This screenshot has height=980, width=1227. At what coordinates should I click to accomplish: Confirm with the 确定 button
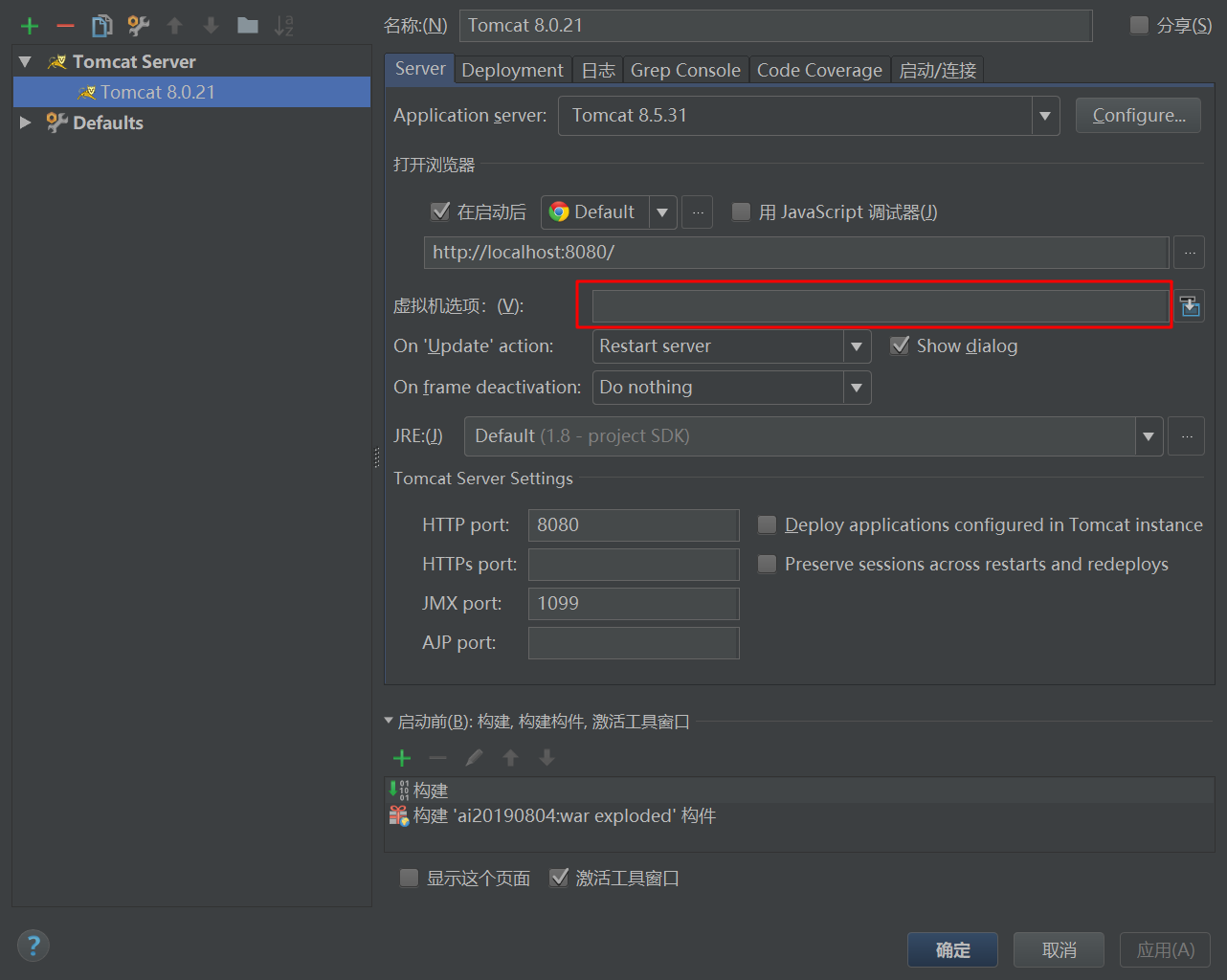[x=952, y=950]
